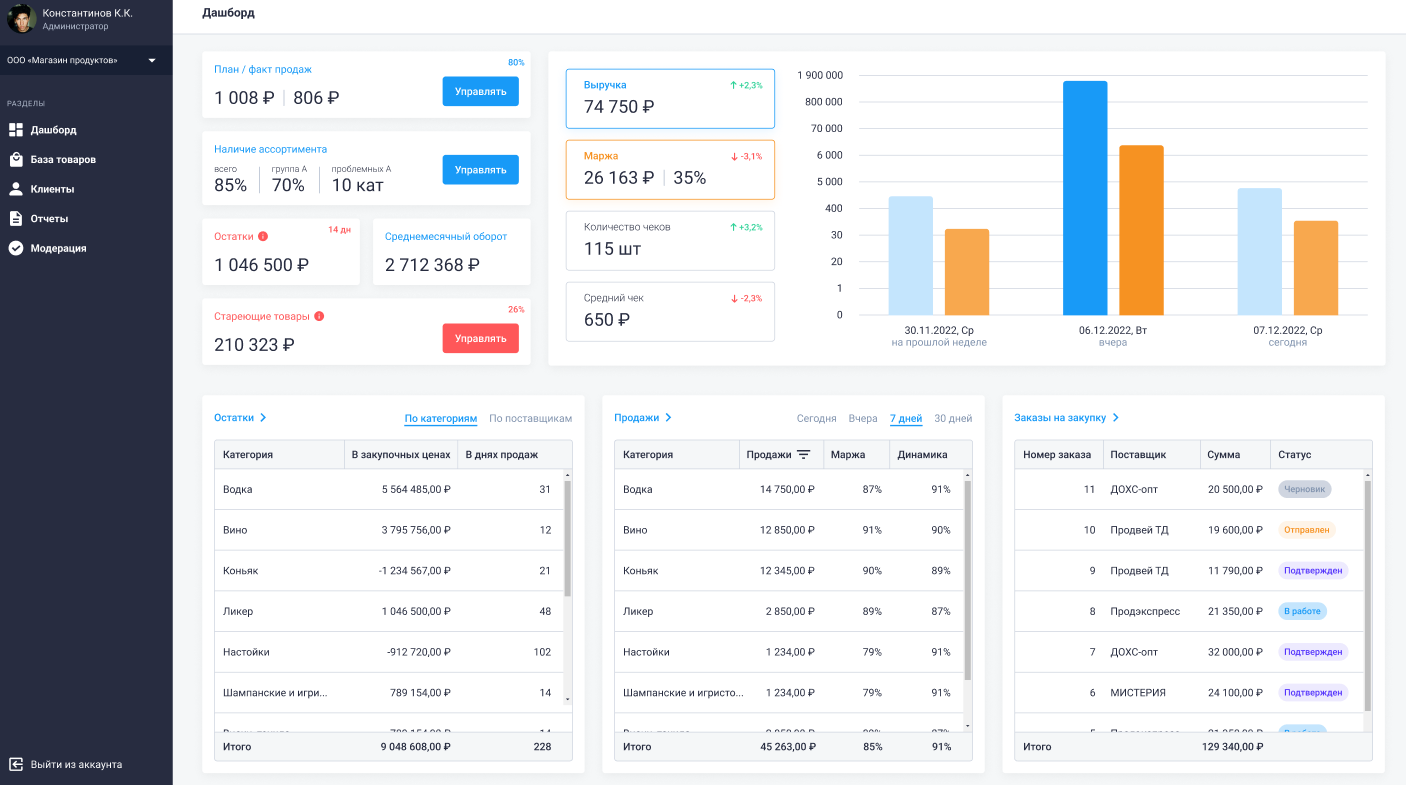Viewport: 1406px width, 785px height.
Task: Click the person icon for Клиенты
Action: point(16,189)
